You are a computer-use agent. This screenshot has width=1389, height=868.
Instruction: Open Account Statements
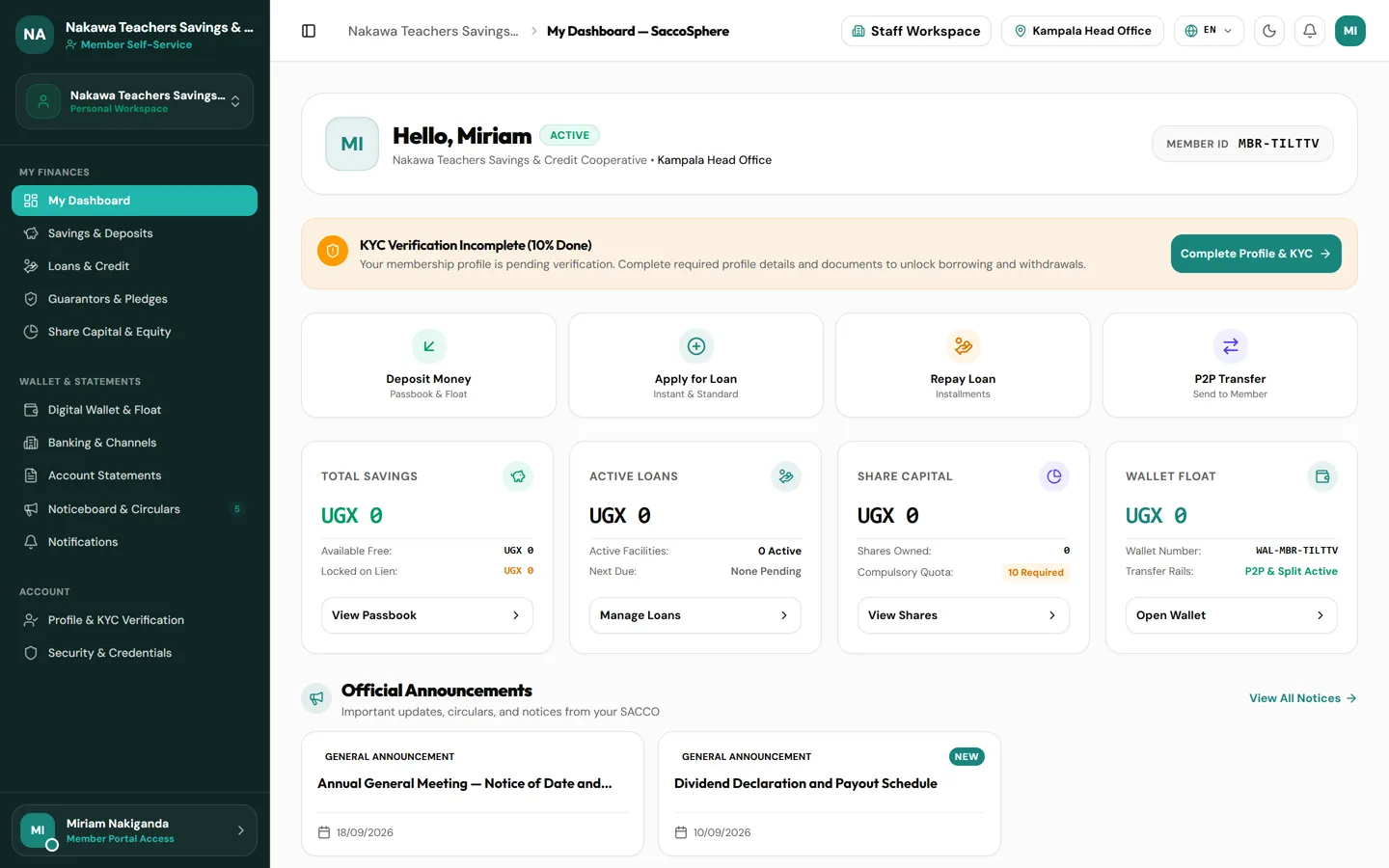tap(134, 475)
